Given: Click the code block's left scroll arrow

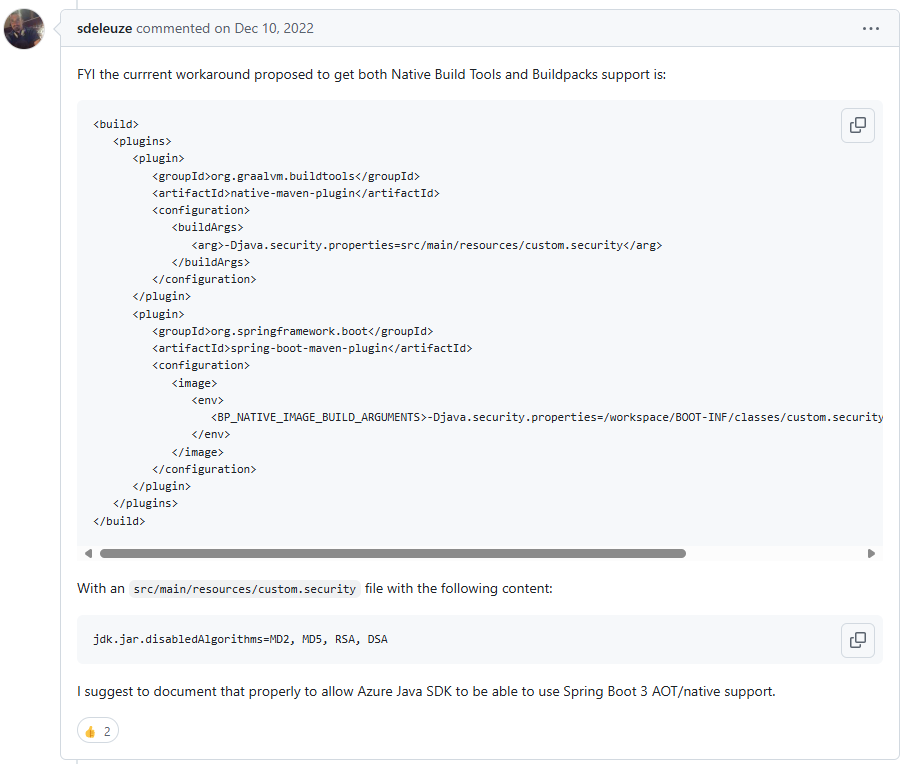Looking at the screenshot, I should 88,553.
